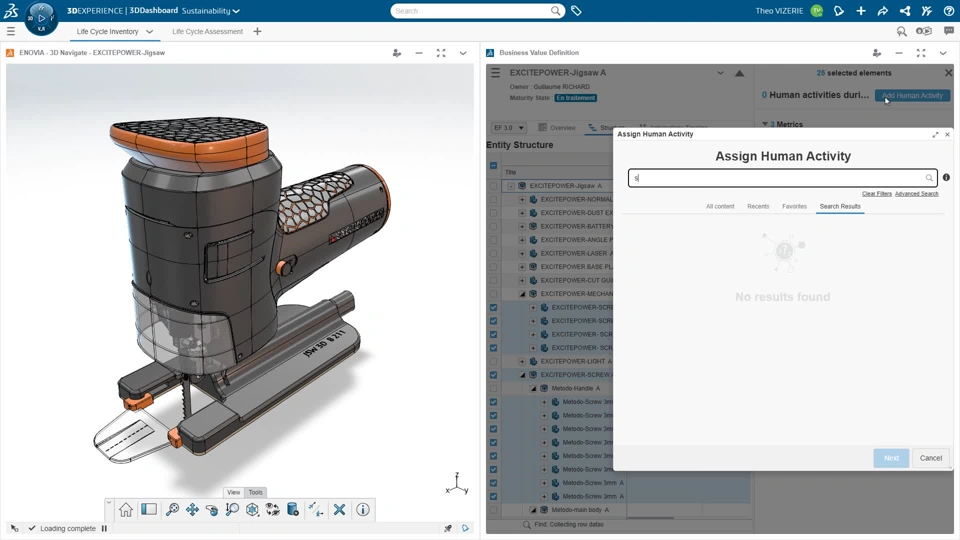960x540 pixels.
Task: Click the Share arrow icon in header
Action: point(883,11)
